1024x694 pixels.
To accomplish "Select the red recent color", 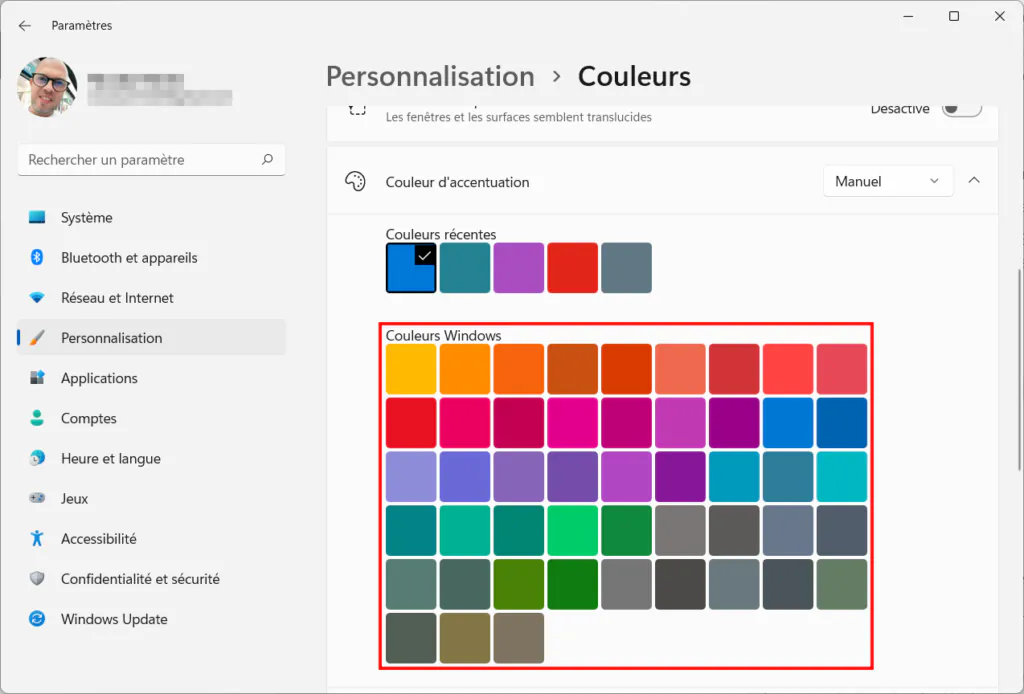I will click(572, 268).
